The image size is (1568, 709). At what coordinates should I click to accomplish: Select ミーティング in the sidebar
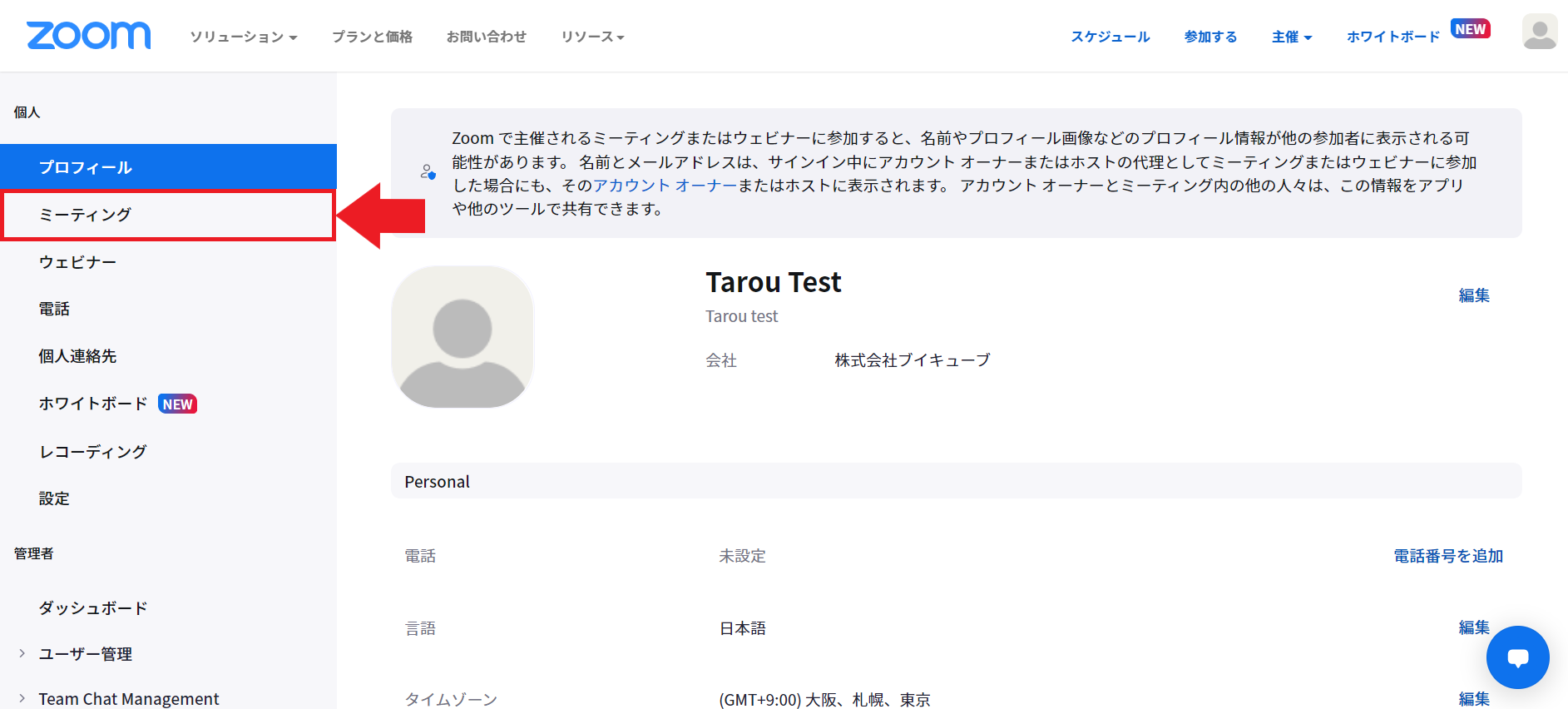168,215
